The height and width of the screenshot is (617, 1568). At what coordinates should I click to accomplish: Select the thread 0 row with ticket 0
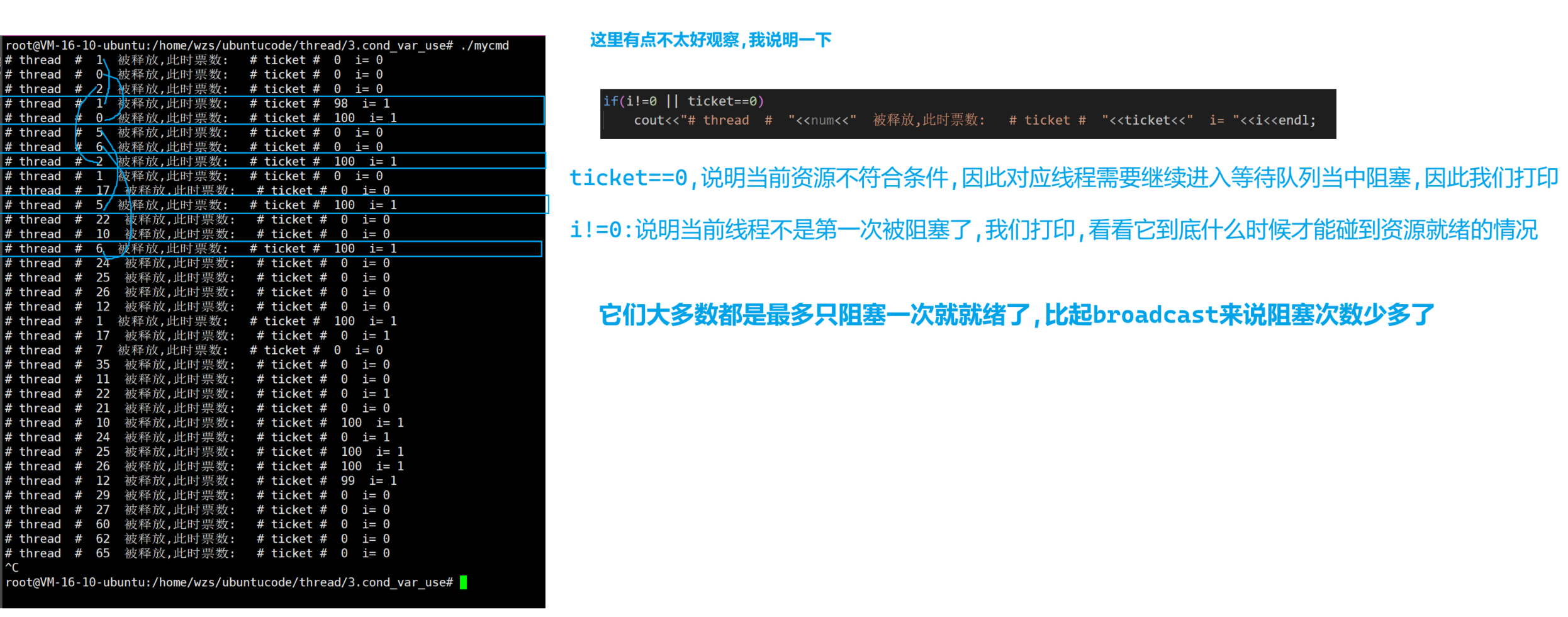coord(194,75)
